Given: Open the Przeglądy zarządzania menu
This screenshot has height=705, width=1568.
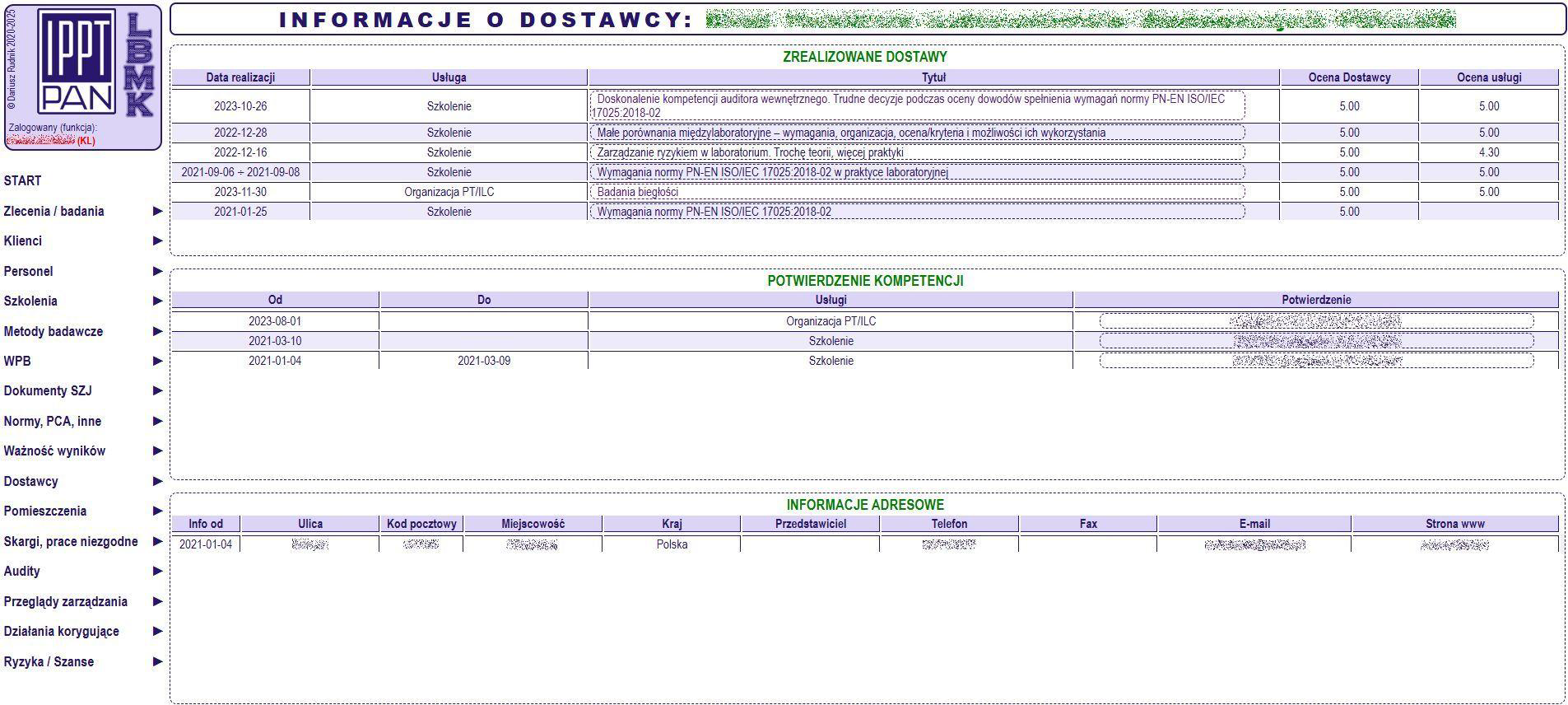Looking at the screenshot, I should pyautogui.click(x=65, y=602).
